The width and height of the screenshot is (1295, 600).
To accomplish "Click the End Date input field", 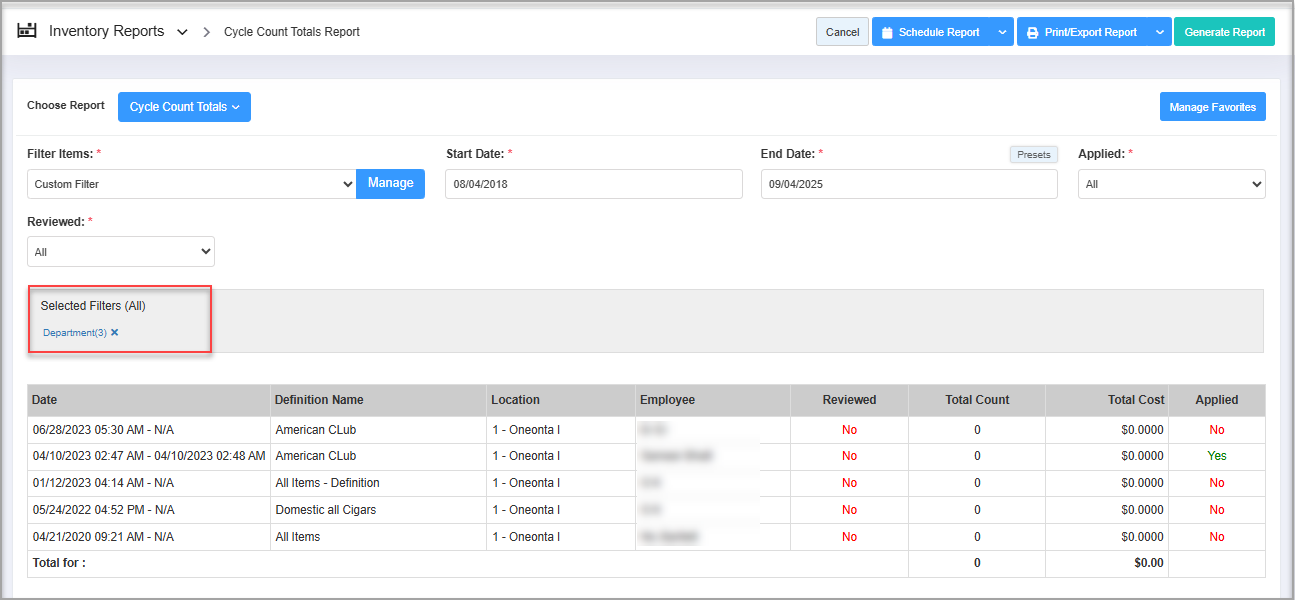I will [908, 184].
